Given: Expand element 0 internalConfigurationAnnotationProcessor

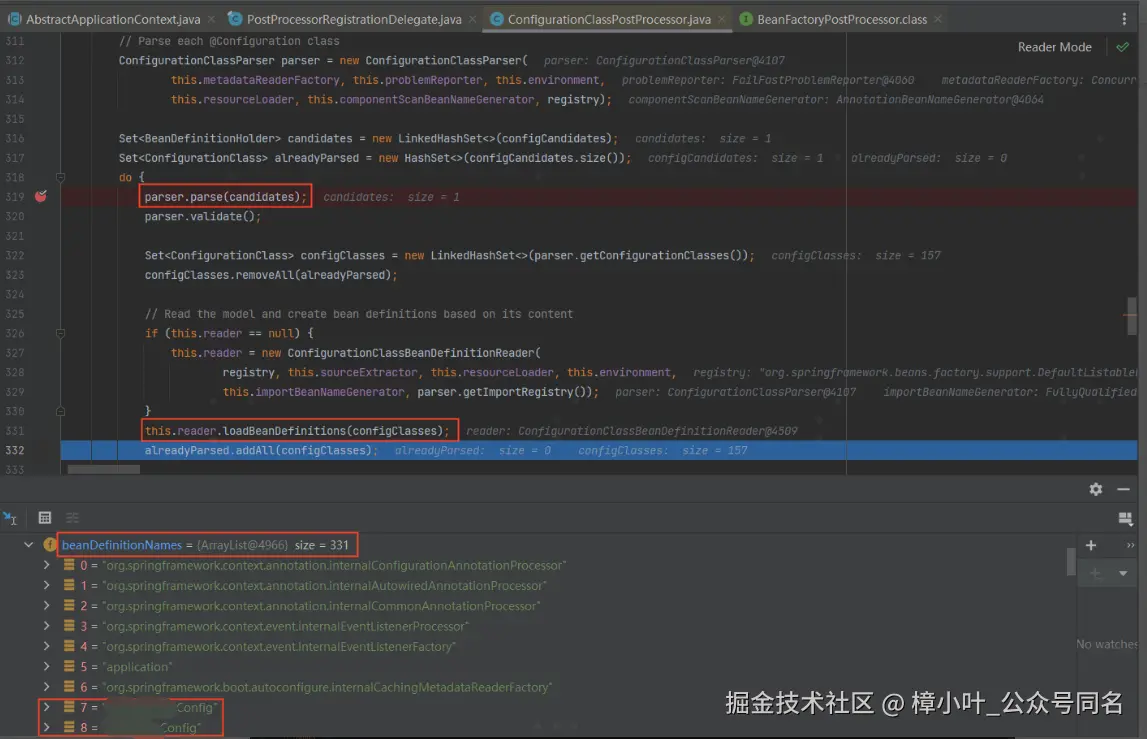Looking at the screenshot, I should pos(47,565).
